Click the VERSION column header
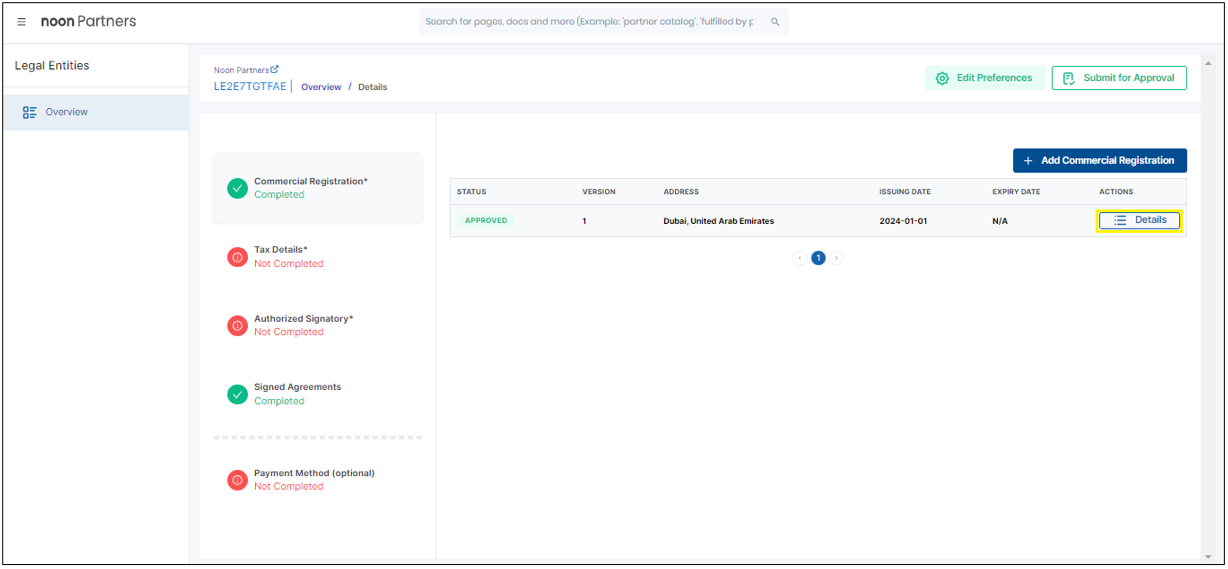The height and width of the screenshot is (569, 1228). (599, 192)
